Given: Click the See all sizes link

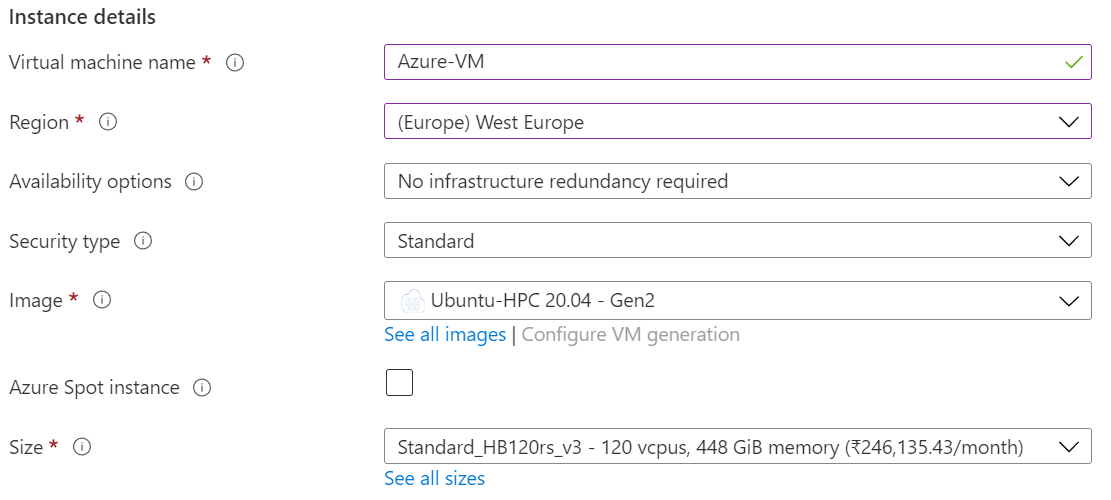Looking at the screenshot, I should tap(434, 479).
